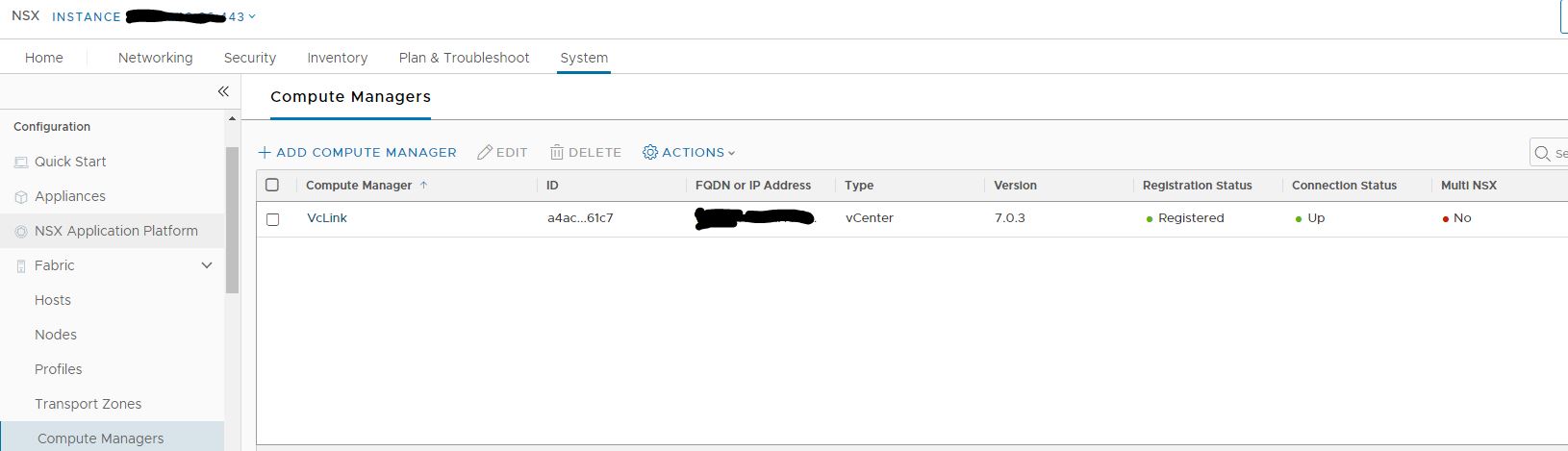This screenshot has height=451, width=1568.
Task: Open the VcLink compute manager link
Action: [327, 218]
